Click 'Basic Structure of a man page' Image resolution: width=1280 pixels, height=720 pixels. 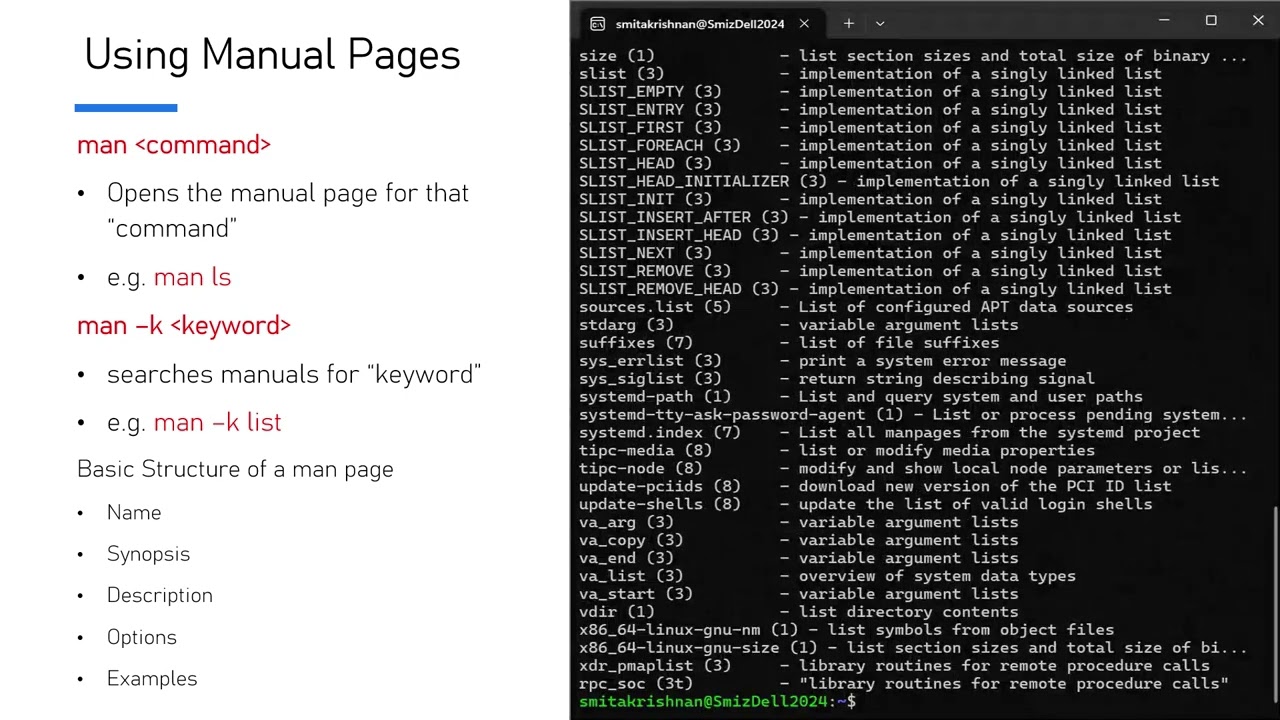pyautogui.click(x=235, y=469)
